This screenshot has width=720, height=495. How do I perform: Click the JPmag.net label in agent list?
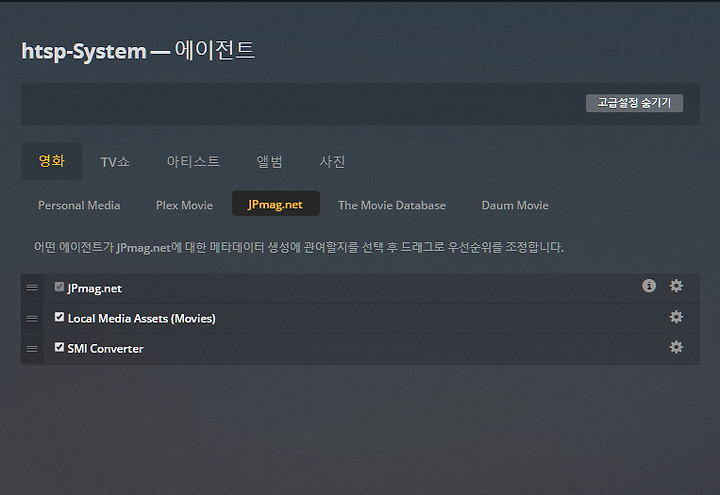(95, 288)
